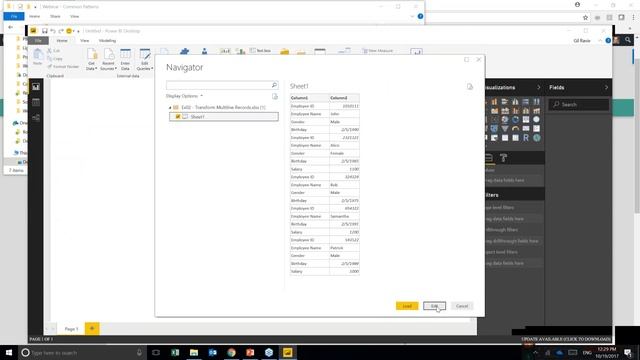Open Task View from the taskbar
640x360 pixels.
[x=156, y=352]
